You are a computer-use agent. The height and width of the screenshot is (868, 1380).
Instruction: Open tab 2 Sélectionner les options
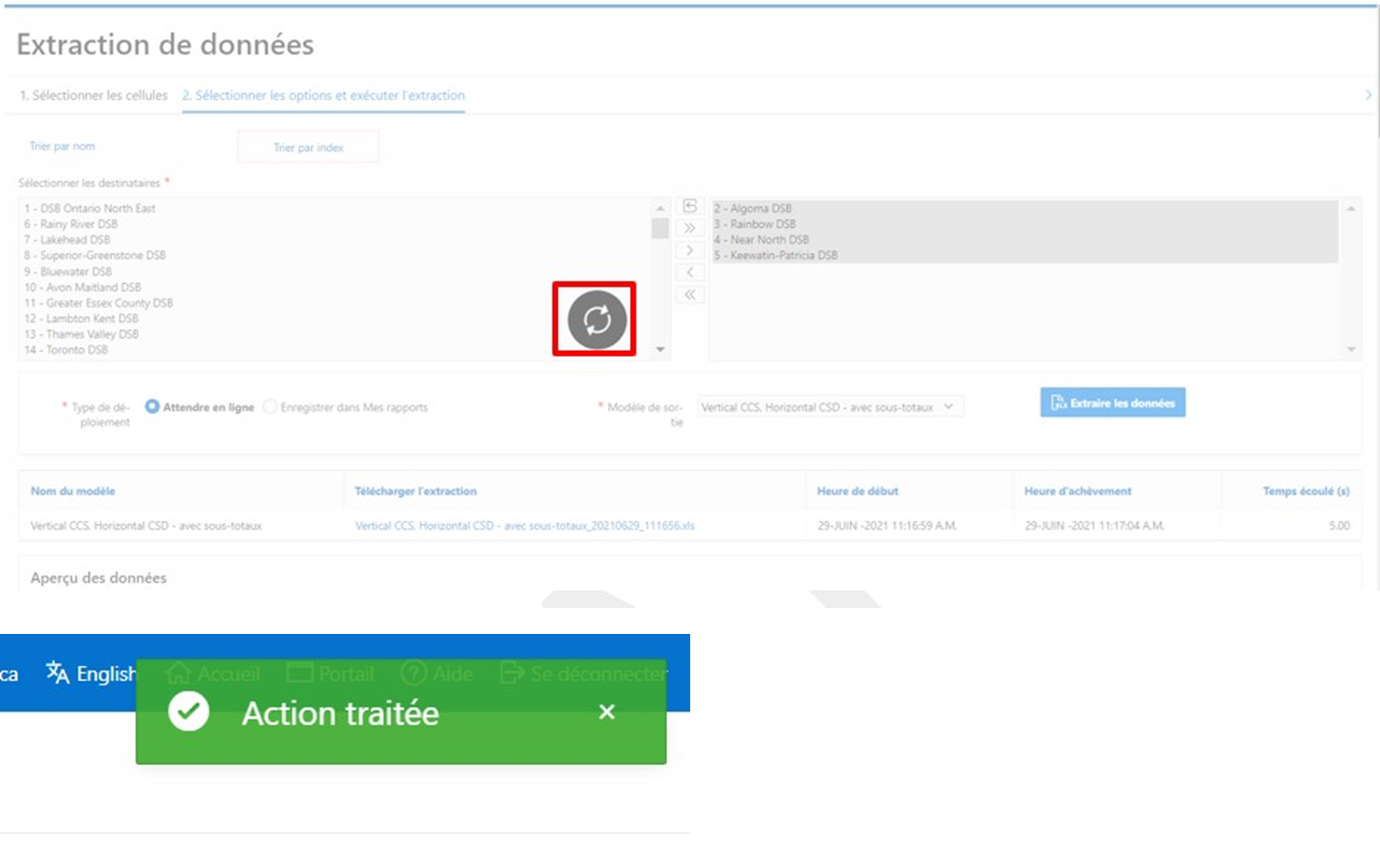[x=323, y=95]
